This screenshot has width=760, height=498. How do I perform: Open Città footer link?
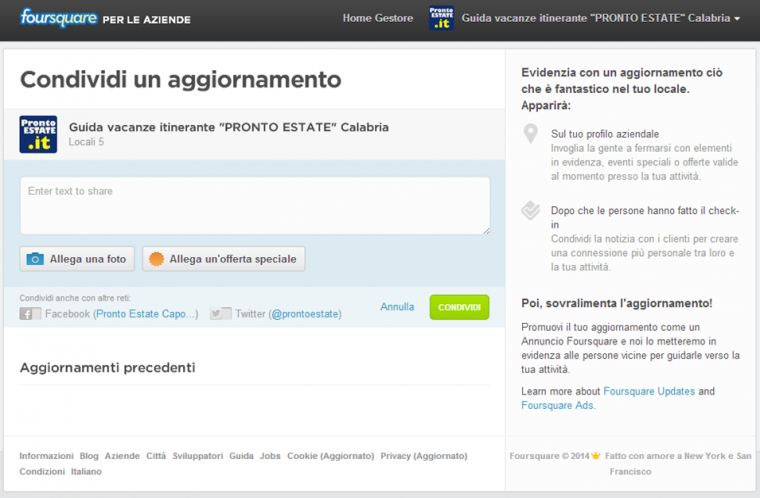point(156,456)
